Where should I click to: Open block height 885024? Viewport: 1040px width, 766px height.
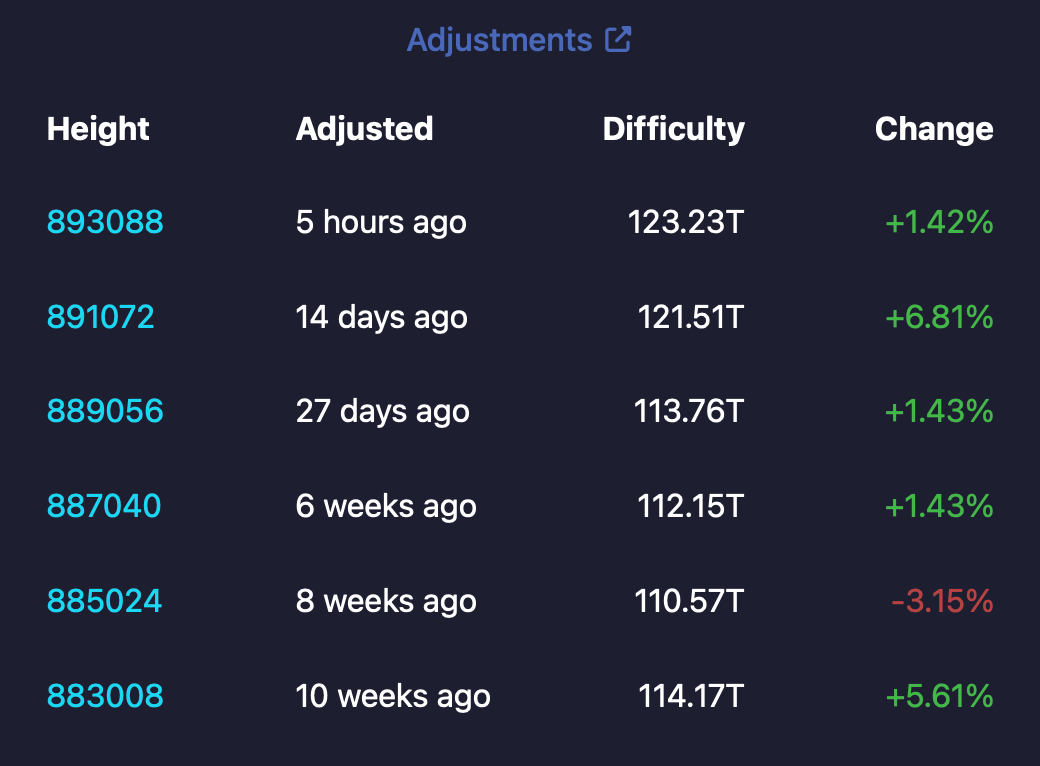pos(103,601)
